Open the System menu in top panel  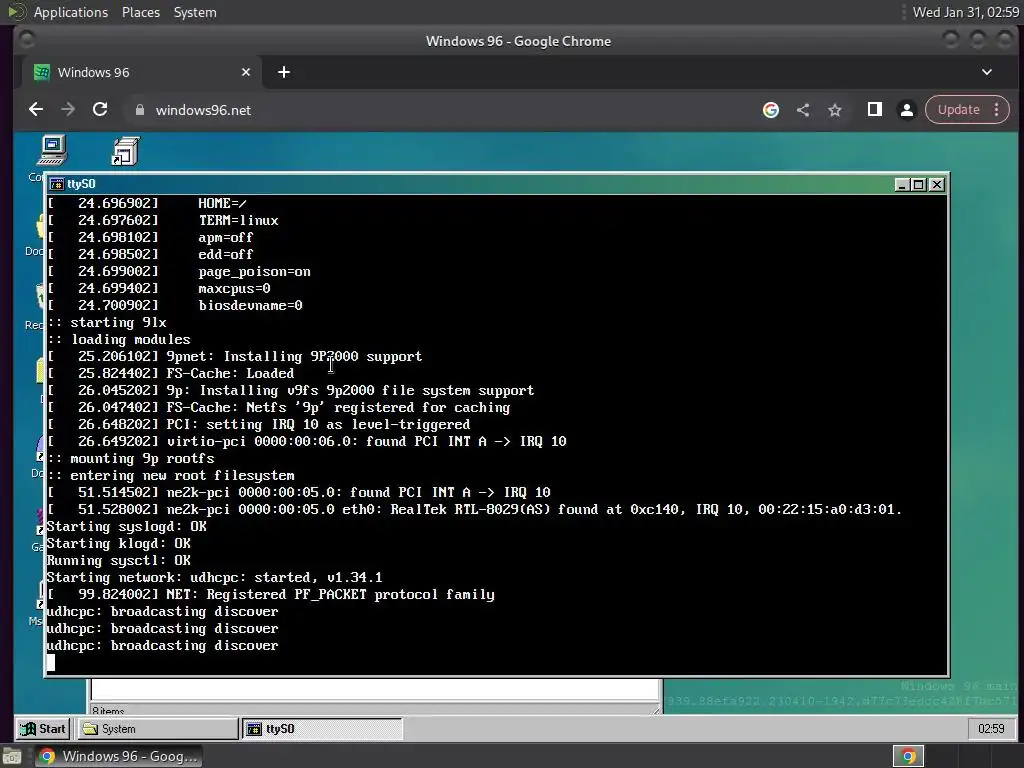195,12
